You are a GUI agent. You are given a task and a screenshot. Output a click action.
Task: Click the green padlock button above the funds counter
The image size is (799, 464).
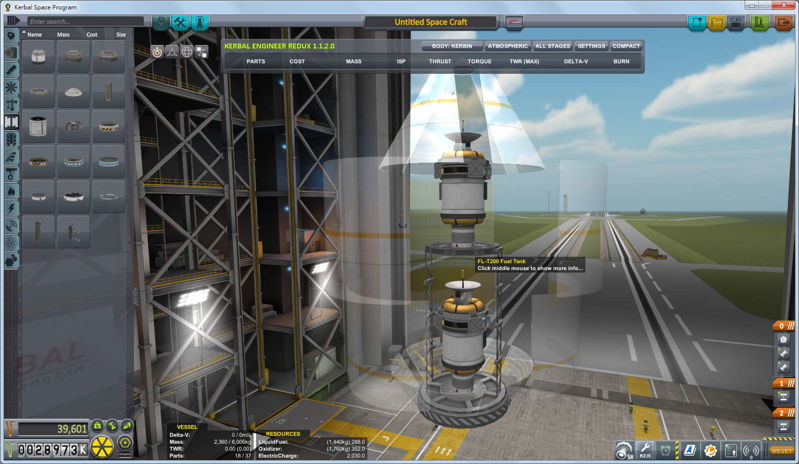pos(97,426)
